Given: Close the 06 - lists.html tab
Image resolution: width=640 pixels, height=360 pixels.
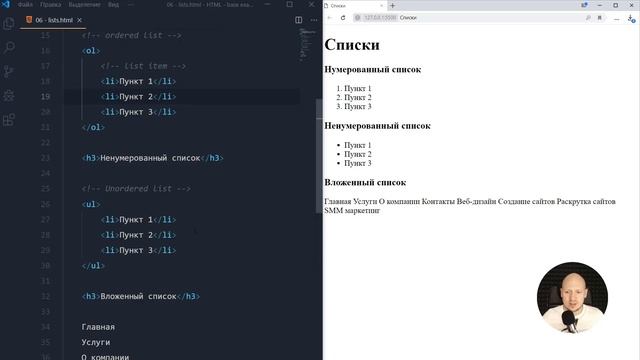Looking at the screenshot, I should [x=80, y=20].
